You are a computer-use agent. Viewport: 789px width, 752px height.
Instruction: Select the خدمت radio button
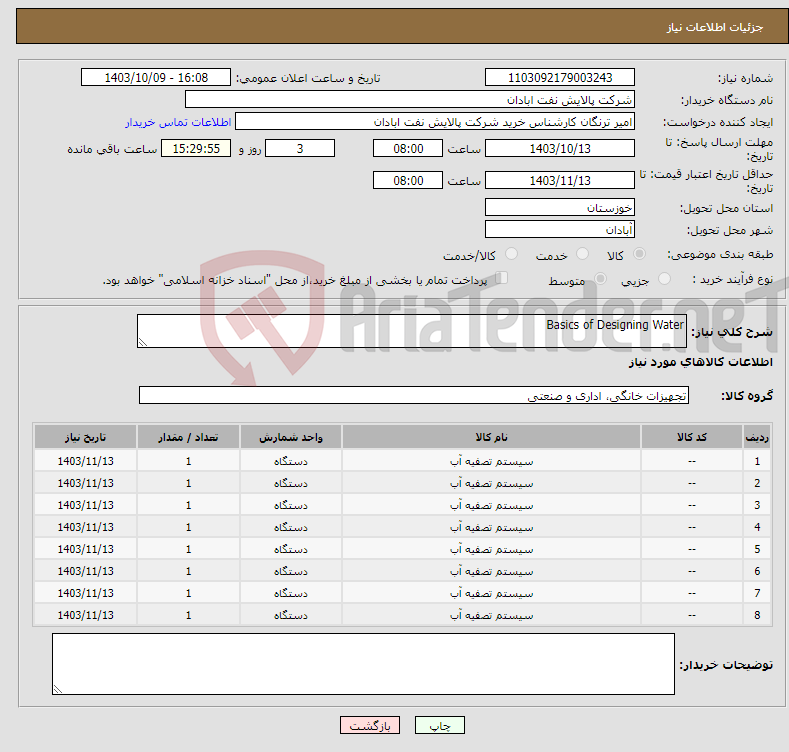click(x=582, y=254)
